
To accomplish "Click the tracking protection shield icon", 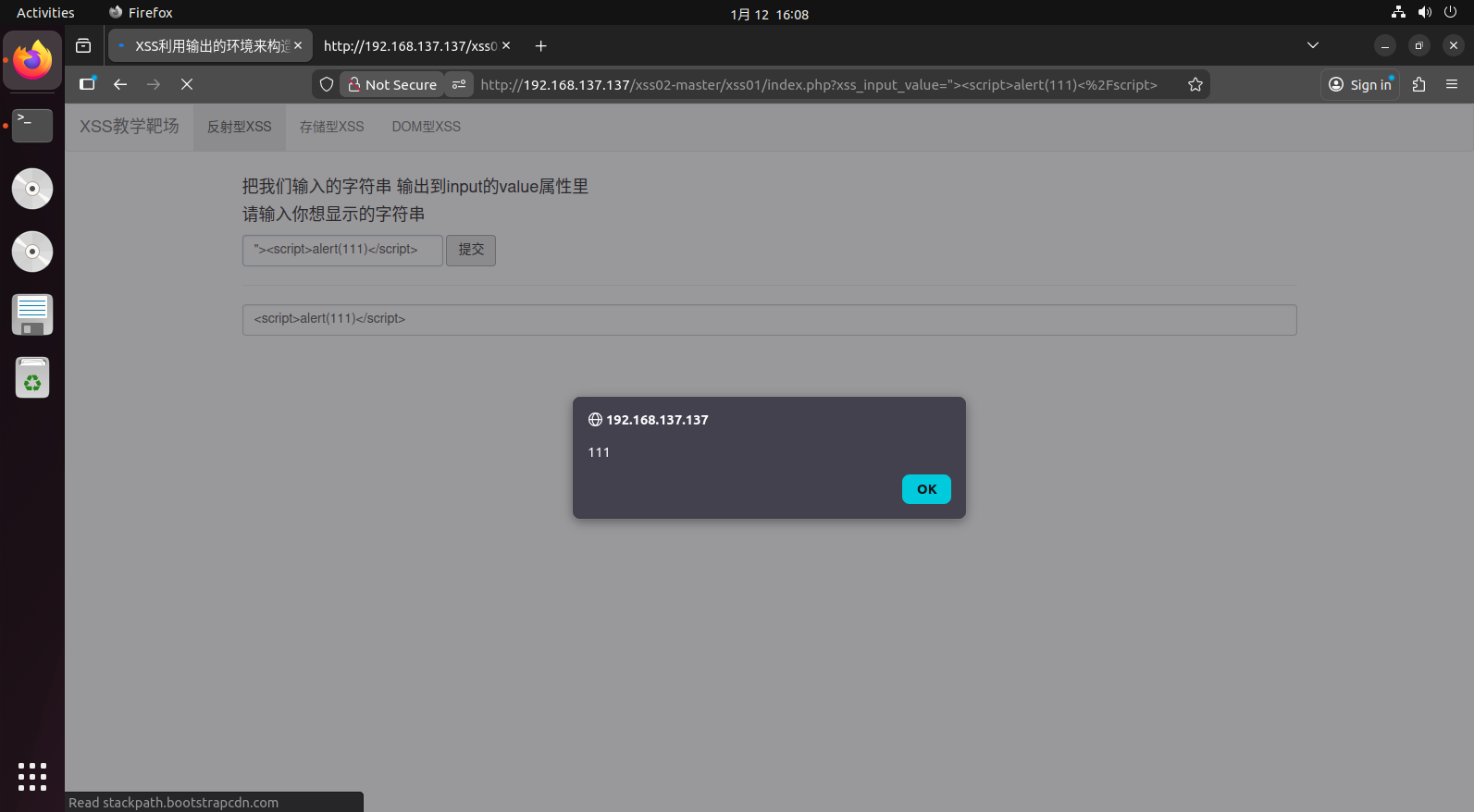I will (x=327, y=84).
